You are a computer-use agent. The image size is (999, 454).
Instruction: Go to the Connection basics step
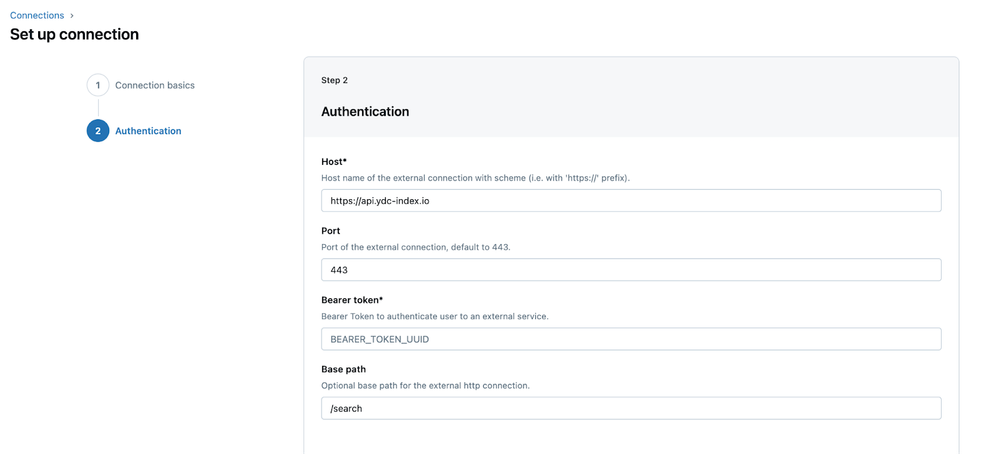[155, 85]
